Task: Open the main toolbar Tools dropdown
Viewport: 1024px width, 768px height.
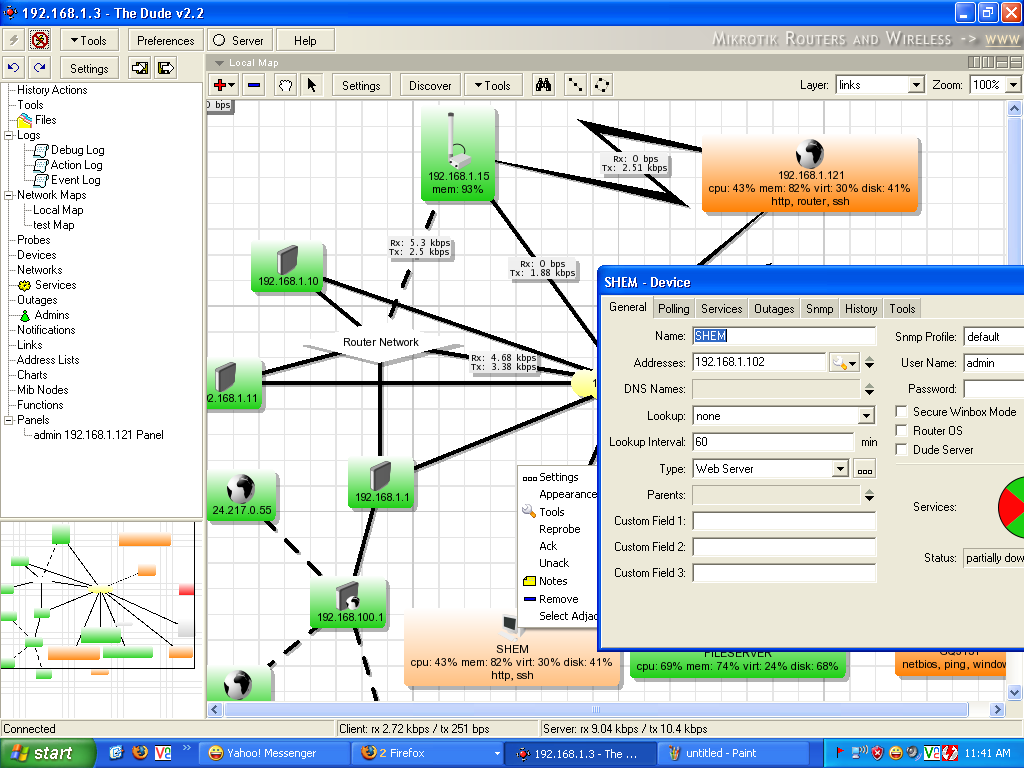Action: click(89, 40)
